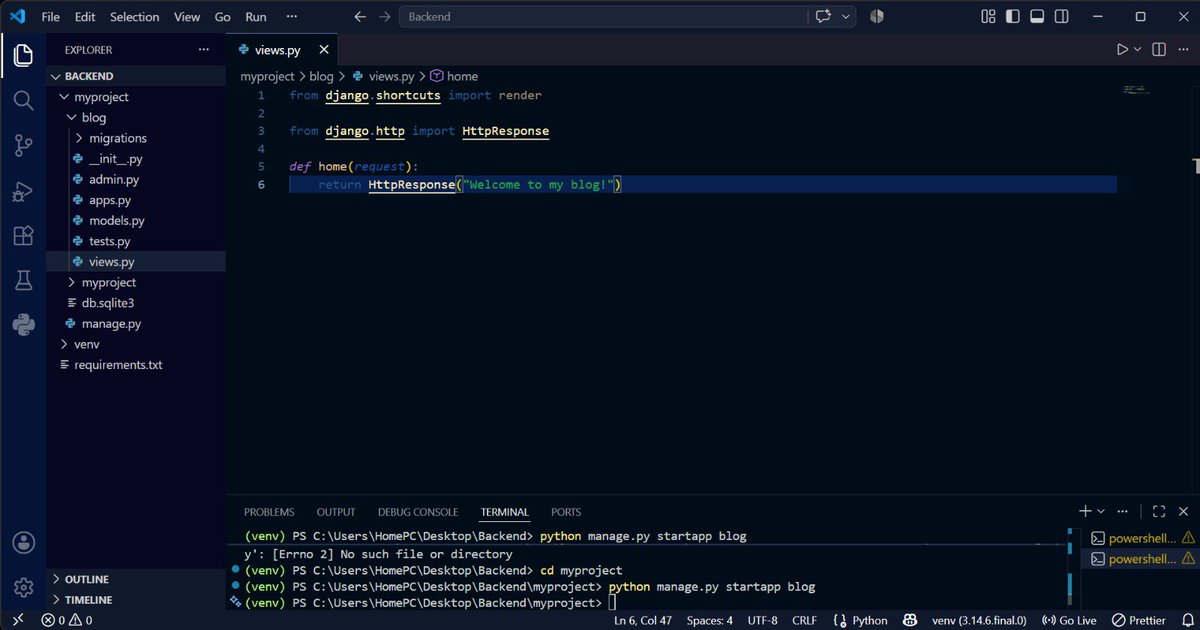Open the Explorer view in activity bar
The height and width of the screenshot is (630, 1200).
pos(23,56)
